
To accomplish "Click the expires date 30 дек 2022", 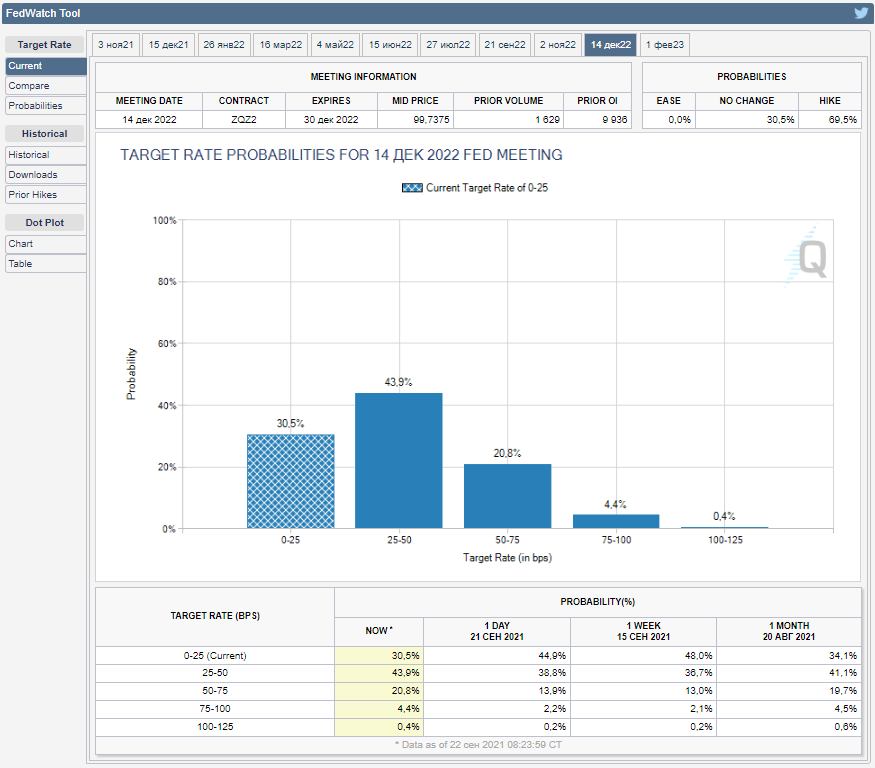I will [331, 119].
